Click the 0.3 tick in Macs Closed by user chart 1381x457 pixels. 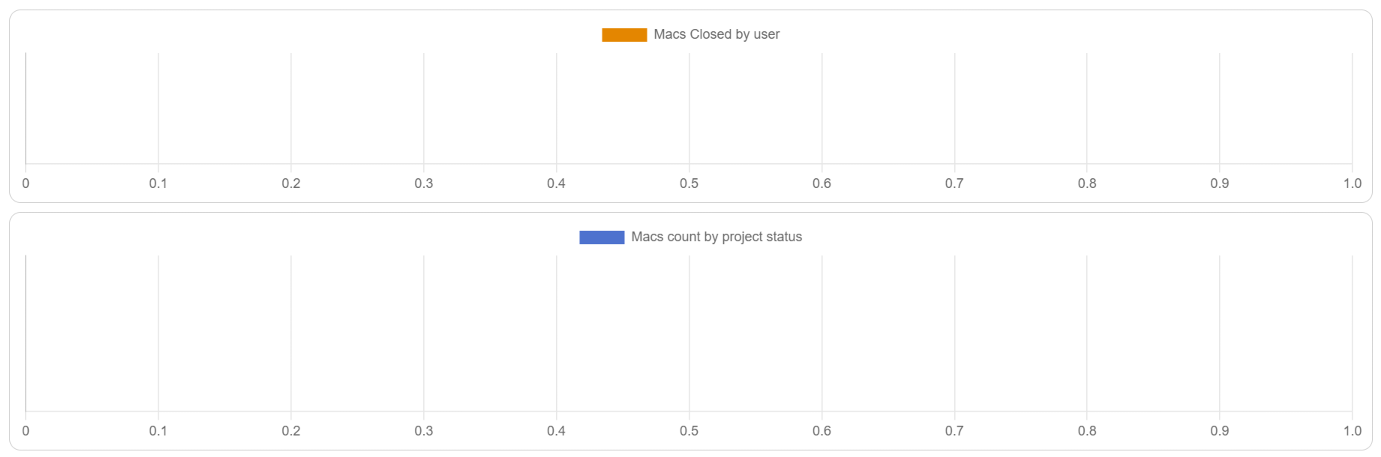click(x=424, y=184)
